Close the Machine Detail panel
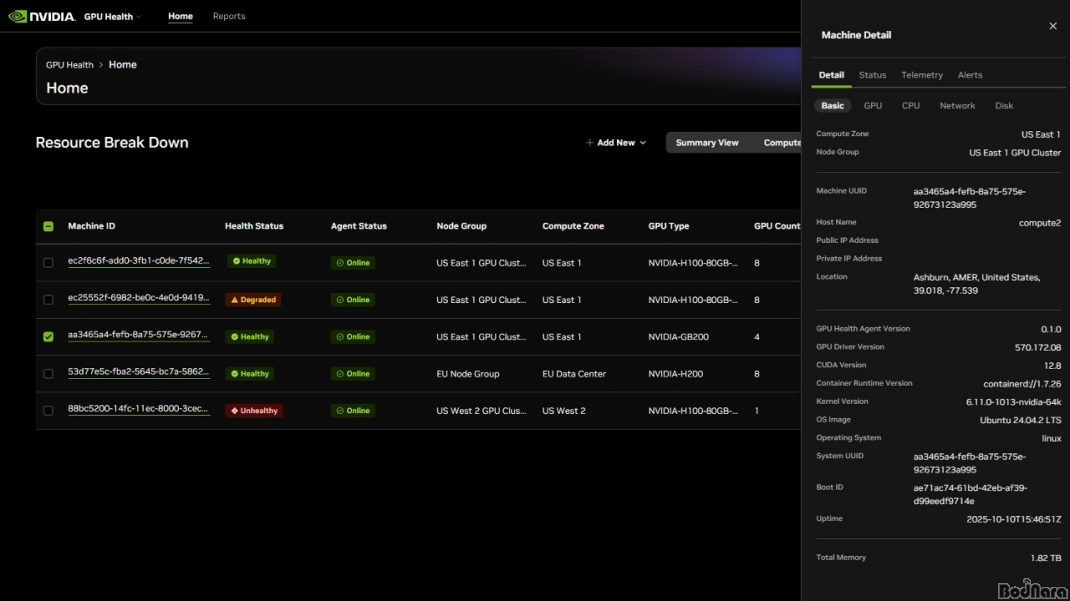This screenshot has width=1070, height=601. point(1052,26)
